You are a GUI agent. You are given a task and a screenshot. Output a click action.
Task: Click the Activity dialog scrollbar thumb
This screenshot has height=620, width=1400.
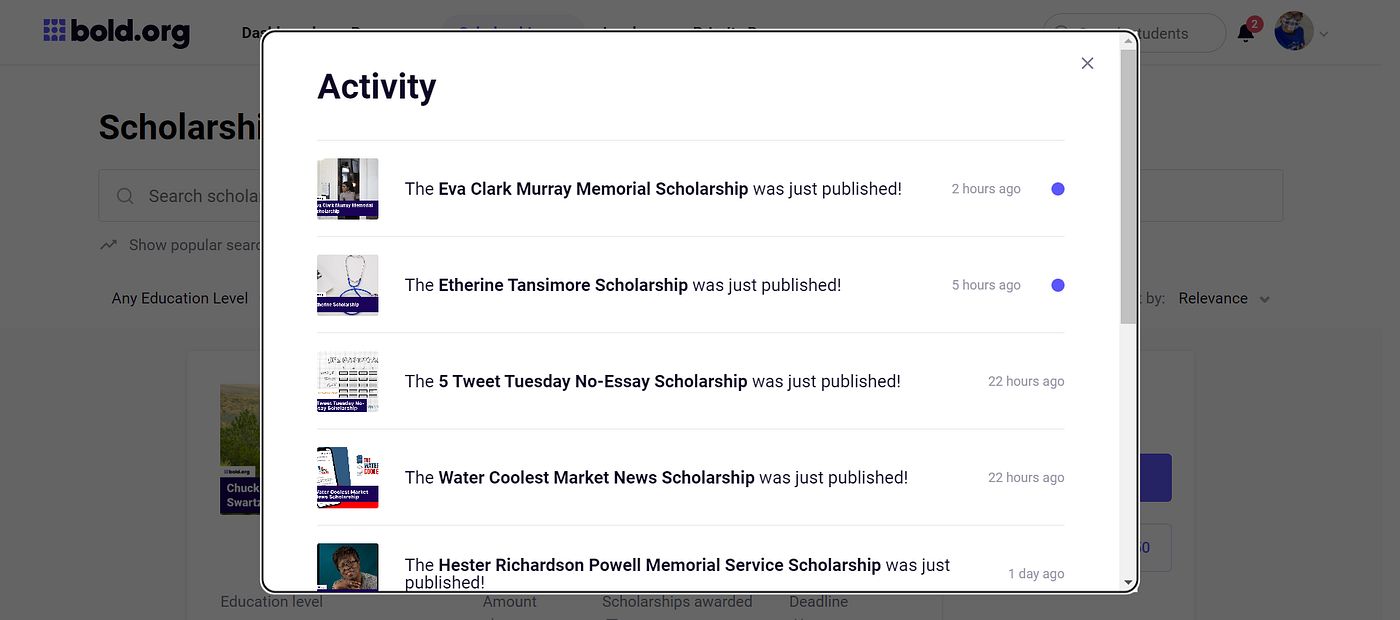click(1128, 185)
